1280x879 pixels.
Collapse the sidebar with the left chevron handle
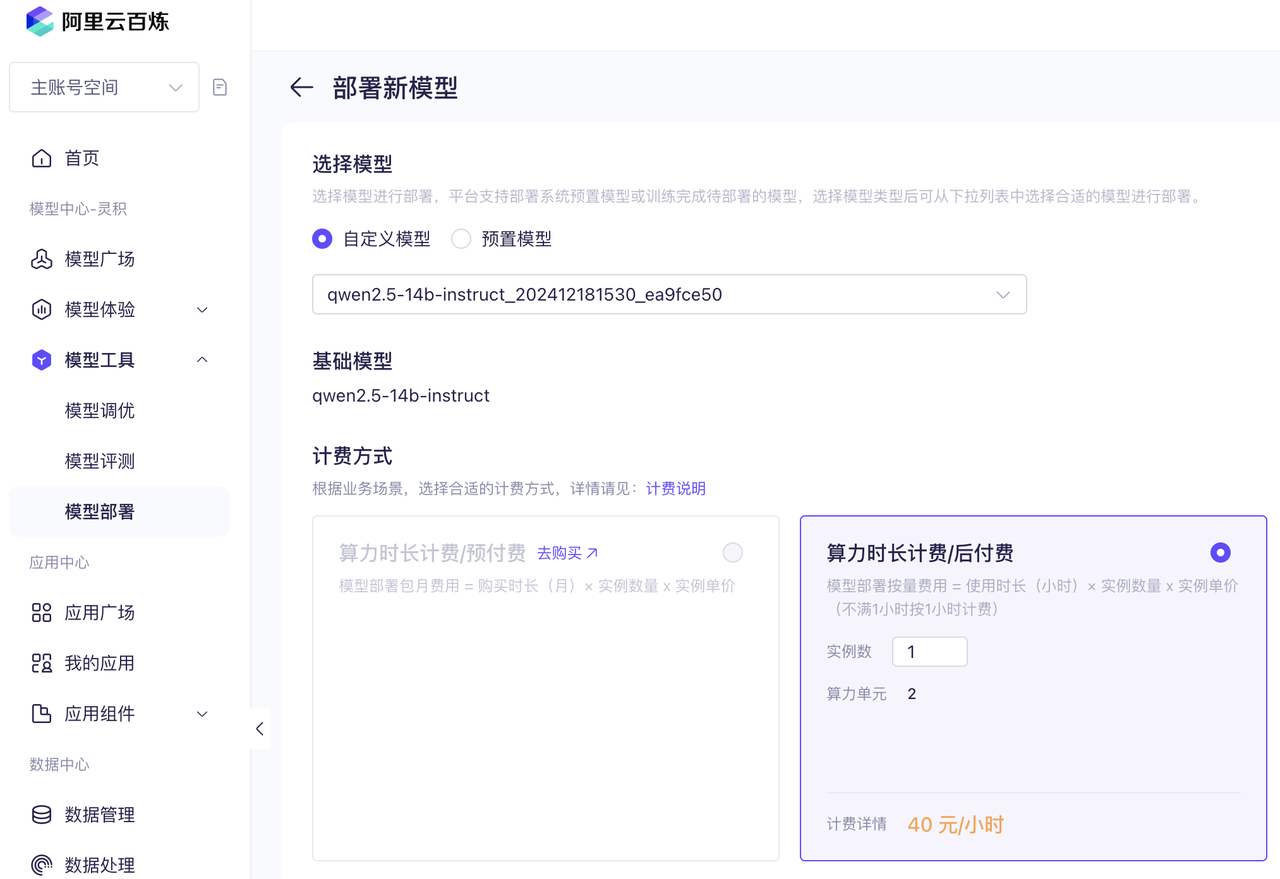pyautogui.click(x=259, y=729)
